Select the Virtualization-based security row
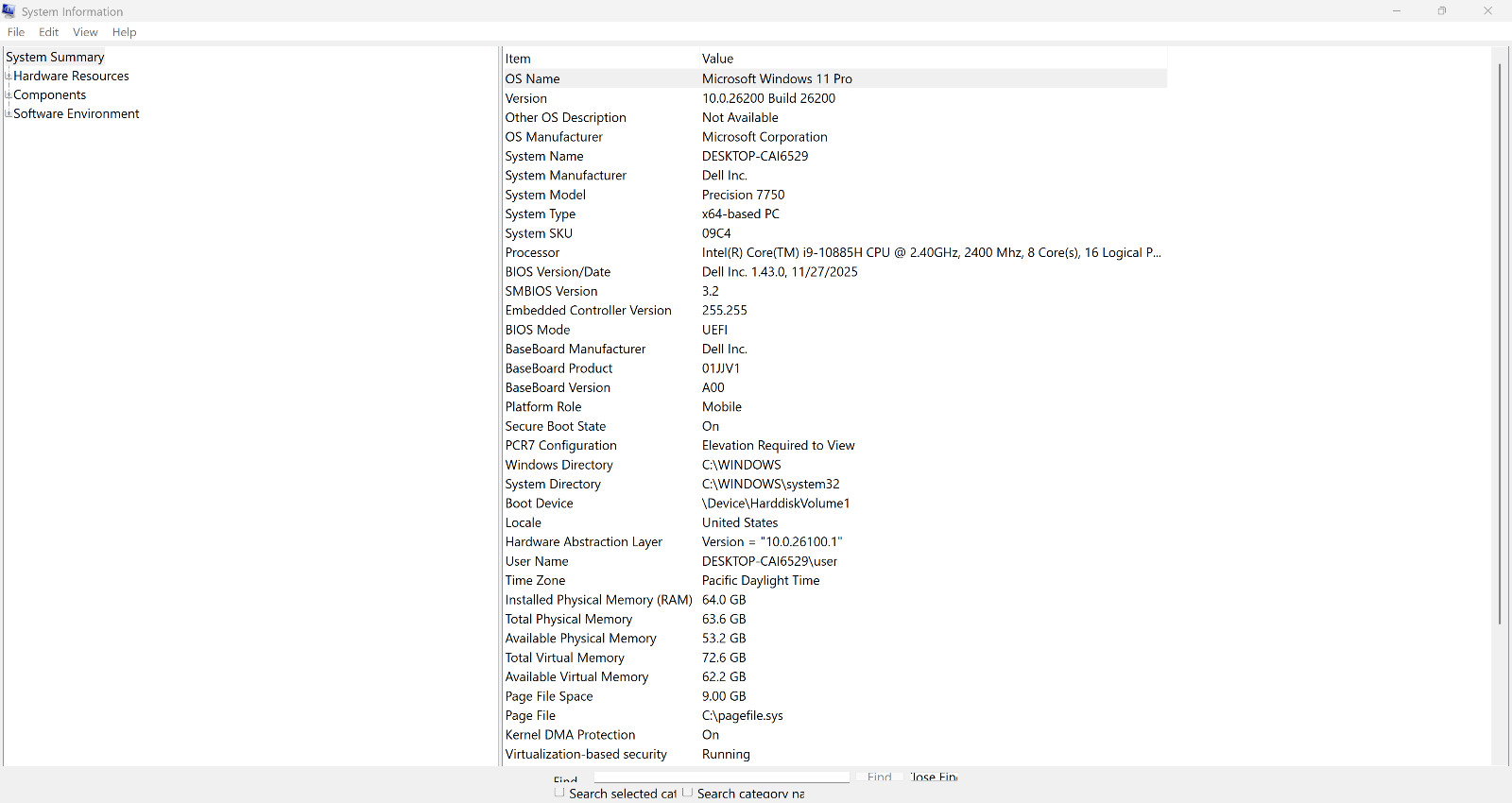The height and width of the screenshot is (803, 1512). click(835, 754)
